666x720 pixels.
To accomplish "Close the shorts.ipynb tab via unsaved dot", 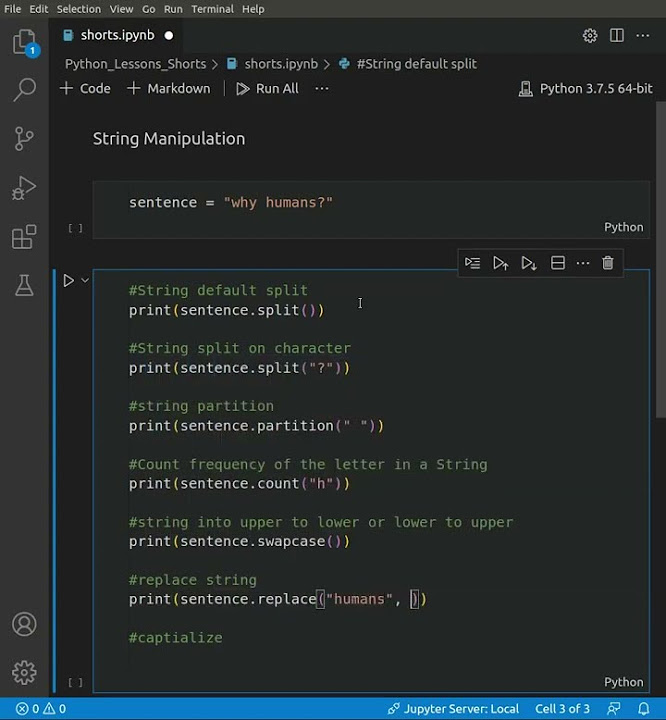I will (x=169, y=35).
